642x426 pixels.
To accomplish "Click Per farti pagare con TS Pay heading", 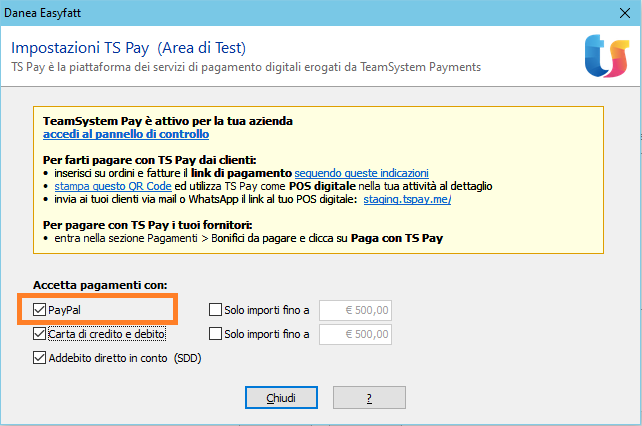I will coord(149,160).
